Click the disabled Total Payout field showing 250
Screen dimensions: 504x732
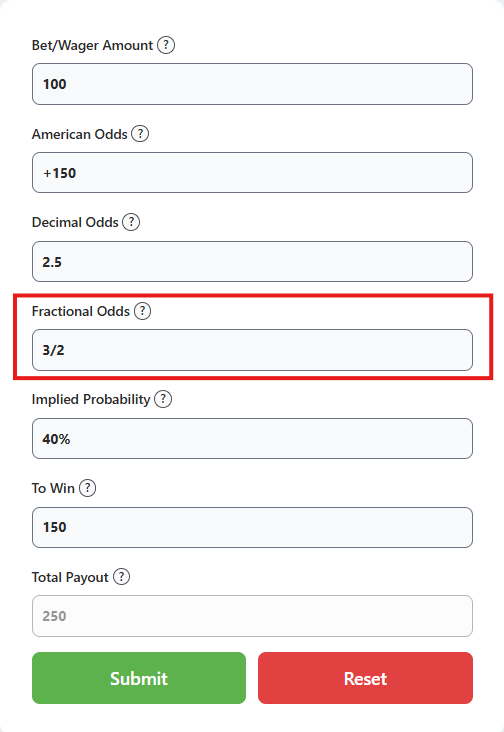[252, 616]
